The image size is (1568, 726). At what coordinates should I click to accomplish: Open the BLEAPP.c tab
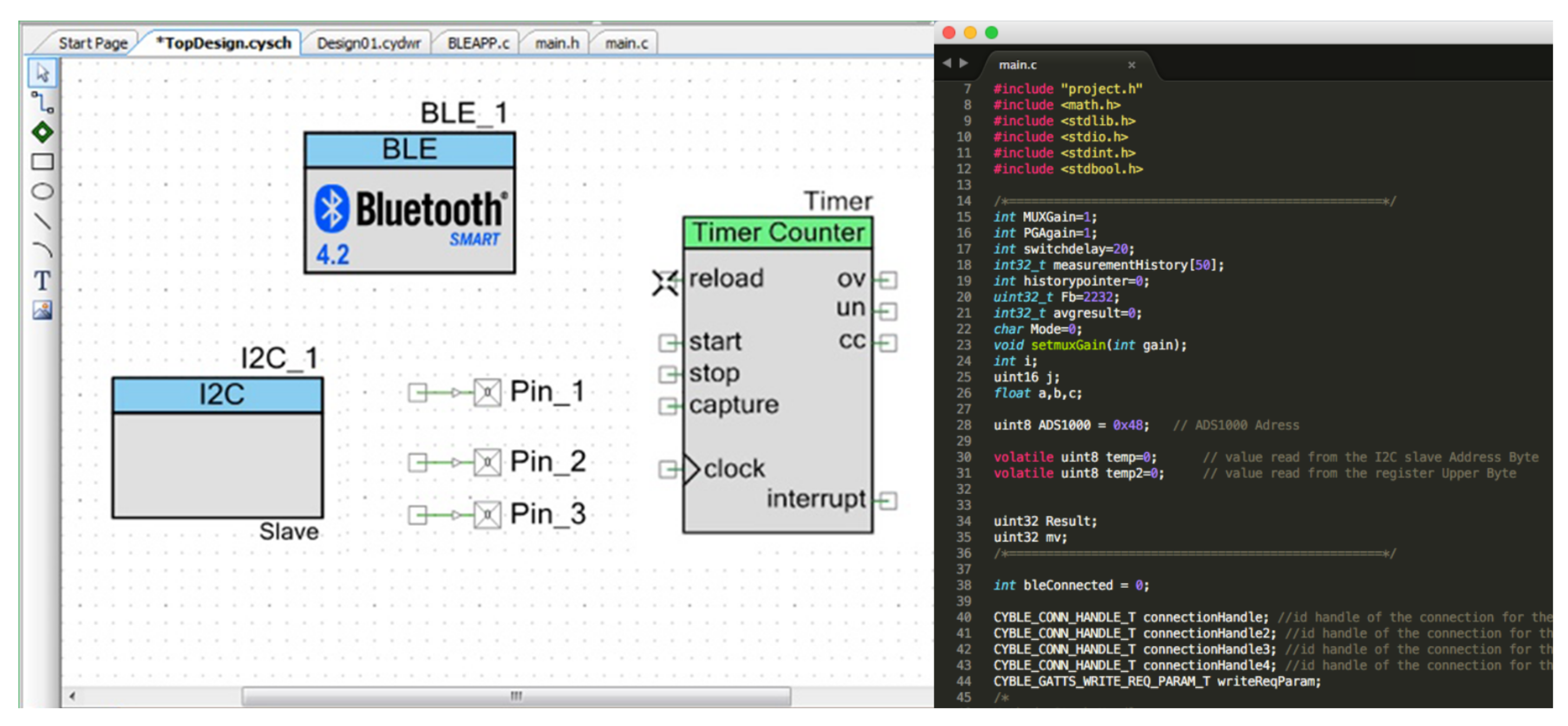coord(478,43)
